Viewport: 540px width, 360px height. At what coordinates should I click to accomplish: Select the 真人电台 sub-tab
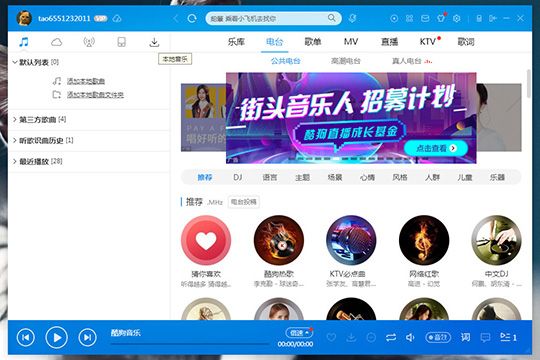pos(407,61)
